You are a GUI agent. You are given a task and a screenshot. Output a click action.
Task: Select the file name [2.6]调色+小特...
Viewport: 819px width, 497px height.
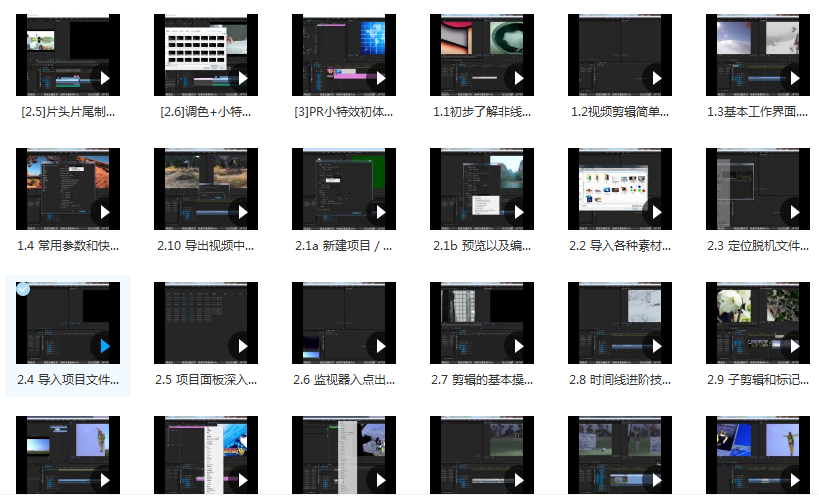pos(206,112)
